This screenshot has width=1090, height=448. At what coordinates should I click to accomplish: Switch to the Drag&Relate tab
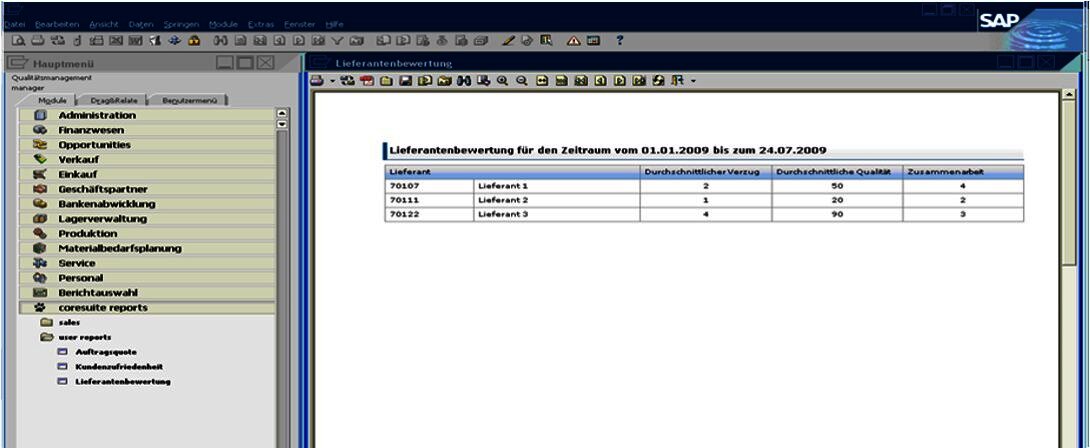(x=114, y=100)
